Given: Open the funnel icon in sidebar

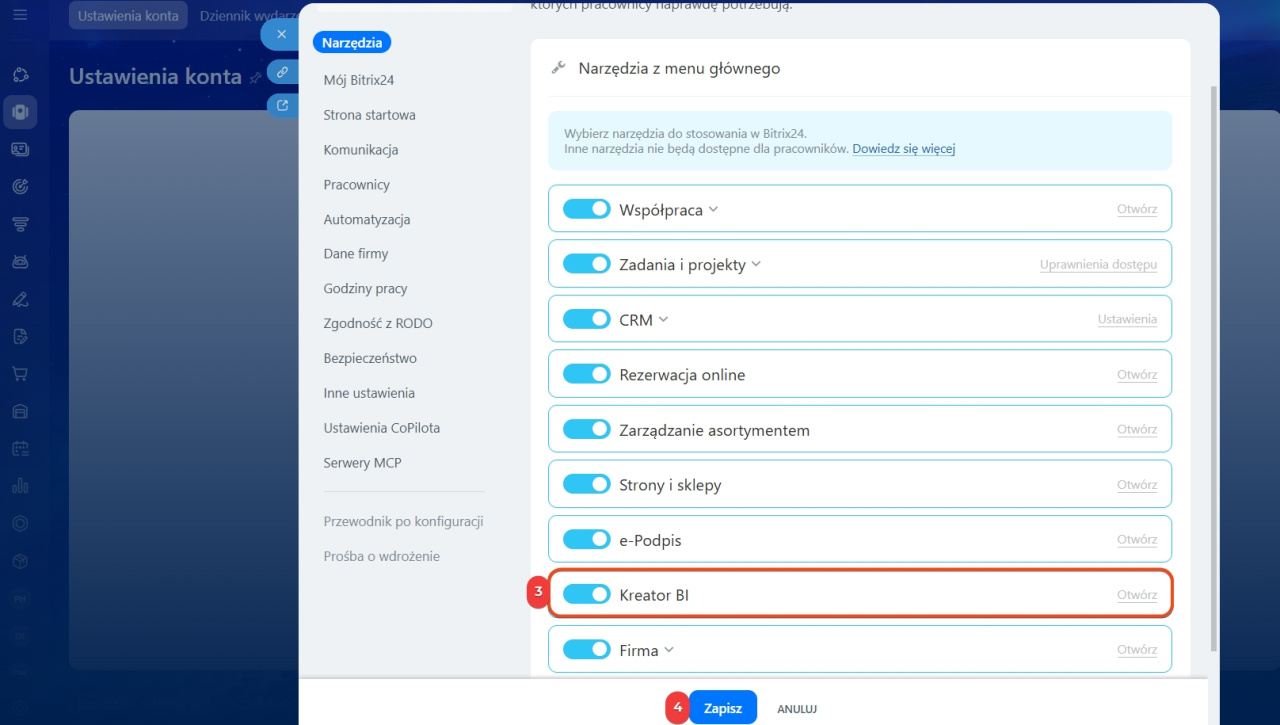Looking at the screenshot, I should tap(20, 224).
